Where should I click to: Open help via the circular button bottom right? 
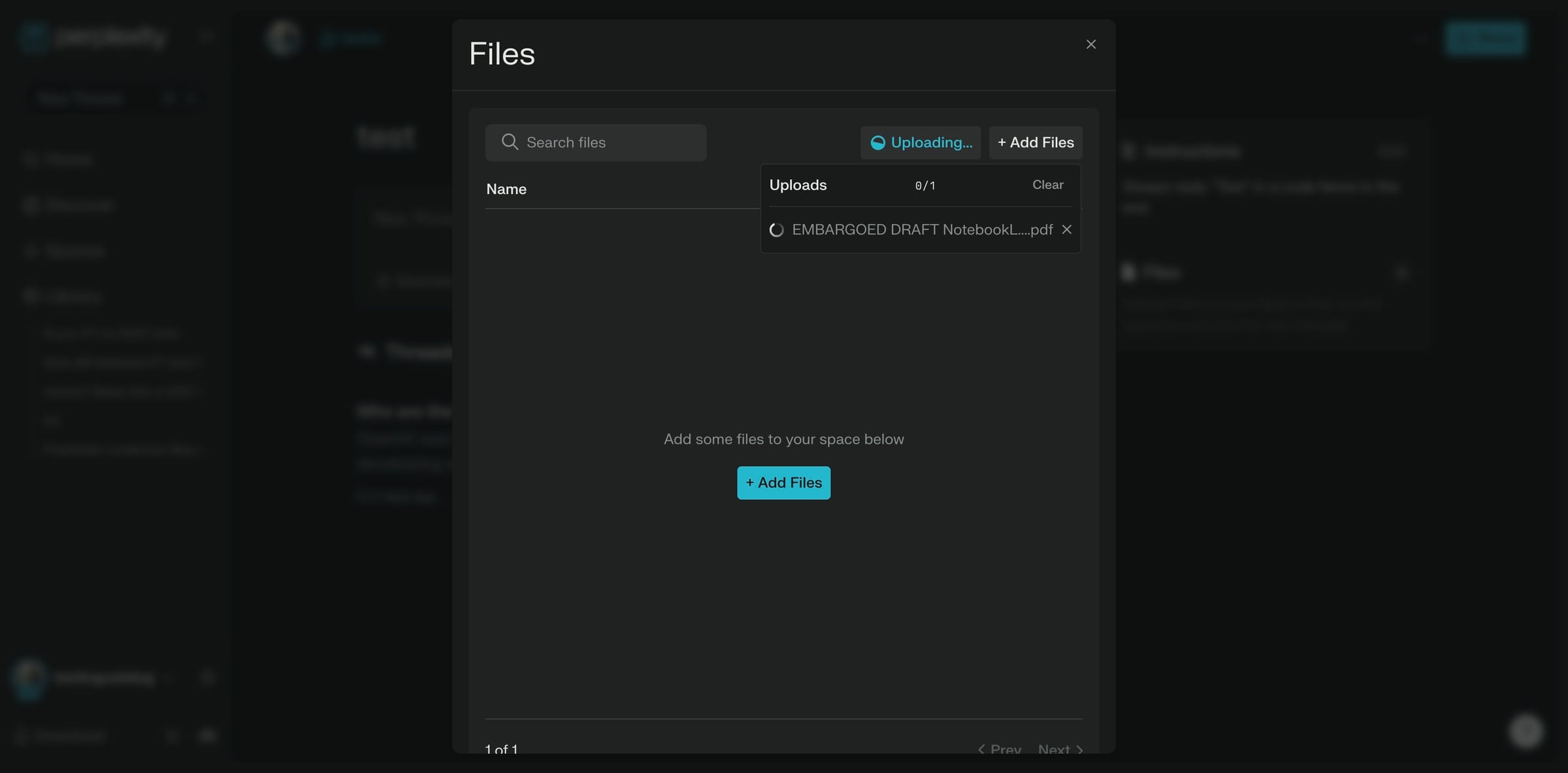pyautogui.click(x=1526, y=731)
